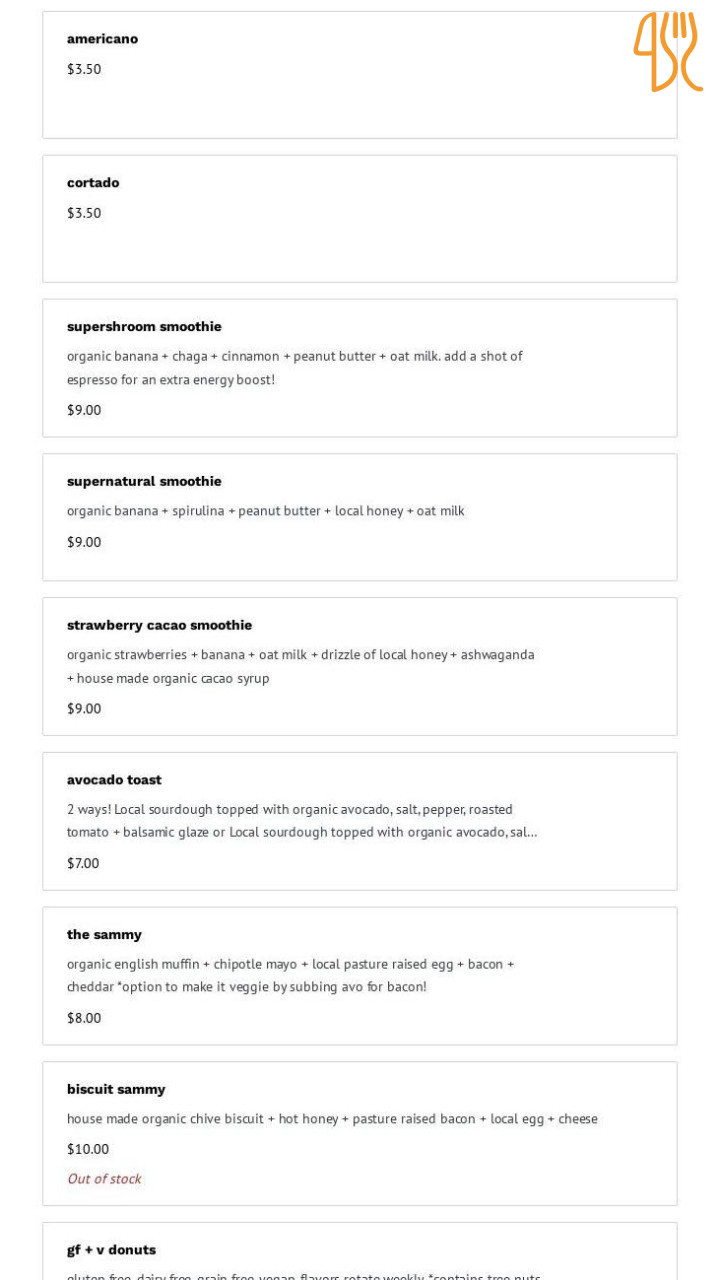Click the truncated avocado toast description
The image size is (720, 1280).
click(x=301, y=821)
